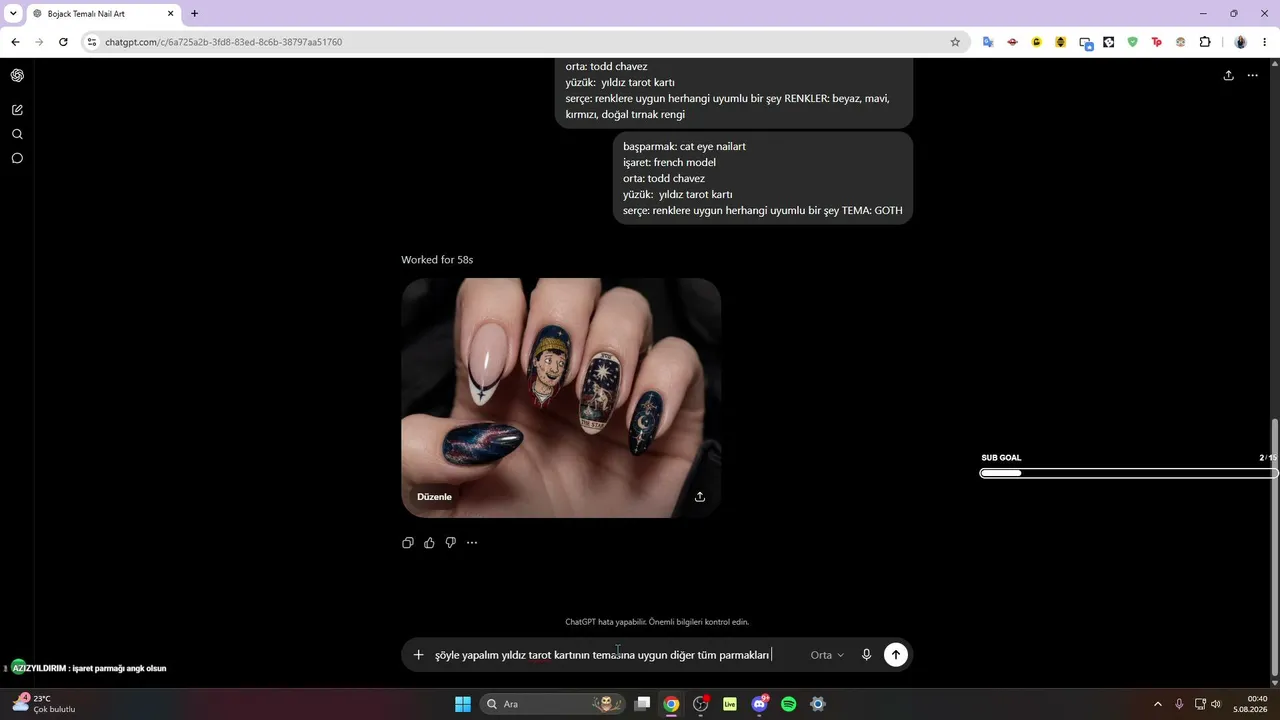The image size is (1280, 720).
Task: Open the weather widget showing 23°C
Action: click(x=42, y=704)
